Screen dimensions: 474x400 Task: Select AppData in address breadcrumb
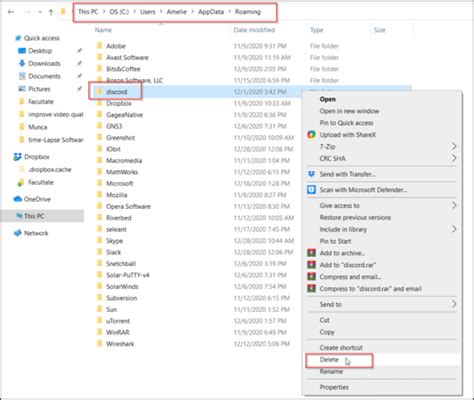click(211, 12)
